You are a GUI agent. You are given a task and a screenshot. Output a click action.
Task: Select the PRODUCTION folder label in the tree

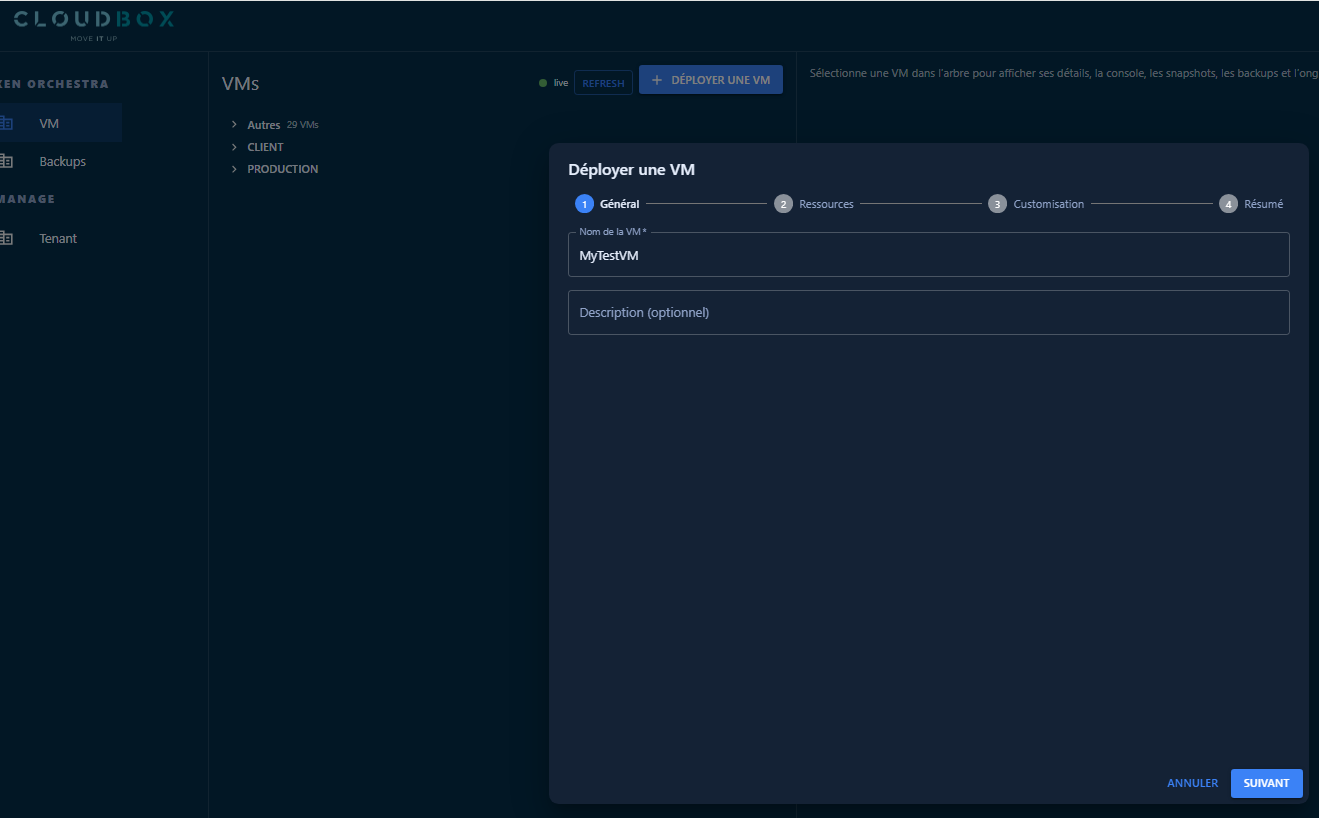pyautogui.click(x=283, y=169)
